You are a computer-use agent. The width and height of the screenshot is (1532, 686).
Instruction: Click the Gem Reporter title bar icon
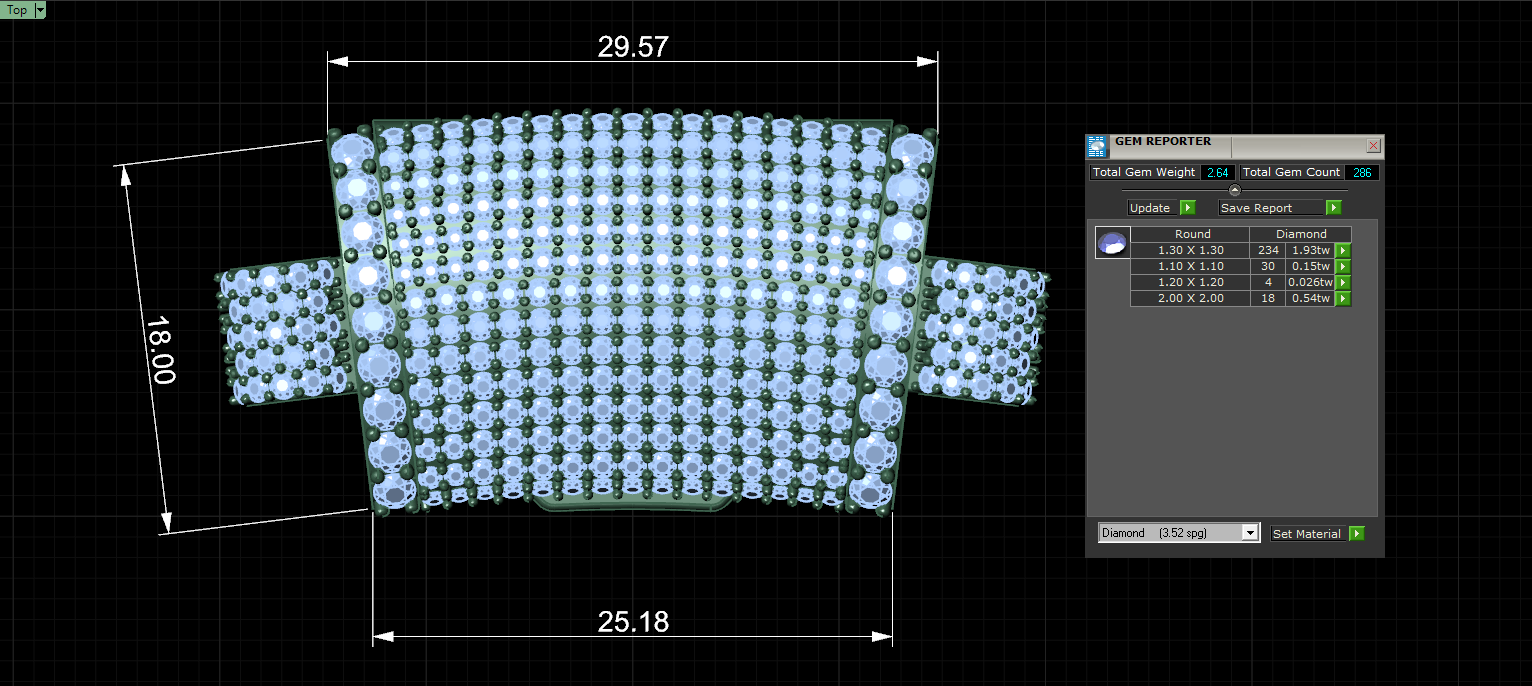pos(1097,146)
